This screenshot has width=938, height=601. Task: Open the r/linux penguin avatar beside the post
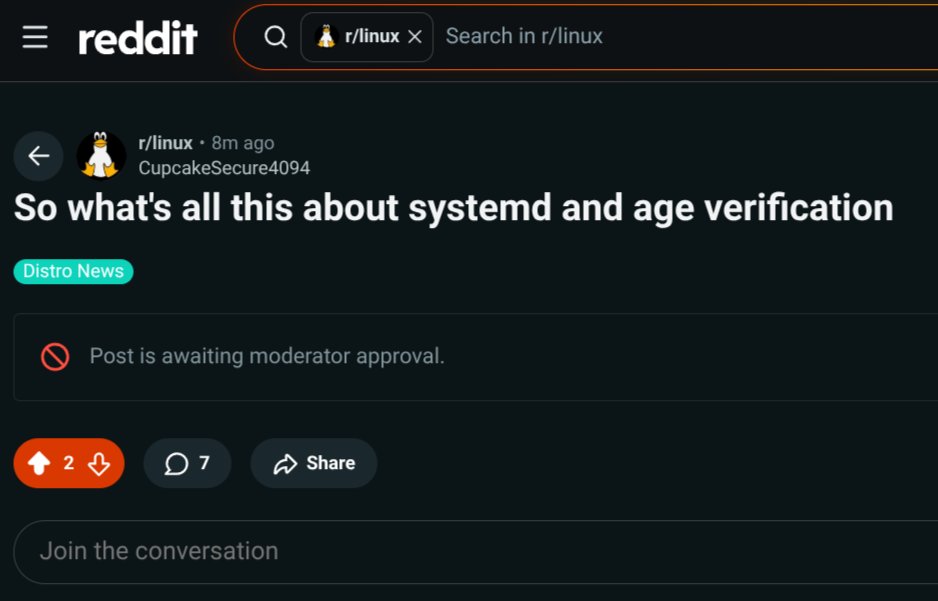tap(101, 155)
